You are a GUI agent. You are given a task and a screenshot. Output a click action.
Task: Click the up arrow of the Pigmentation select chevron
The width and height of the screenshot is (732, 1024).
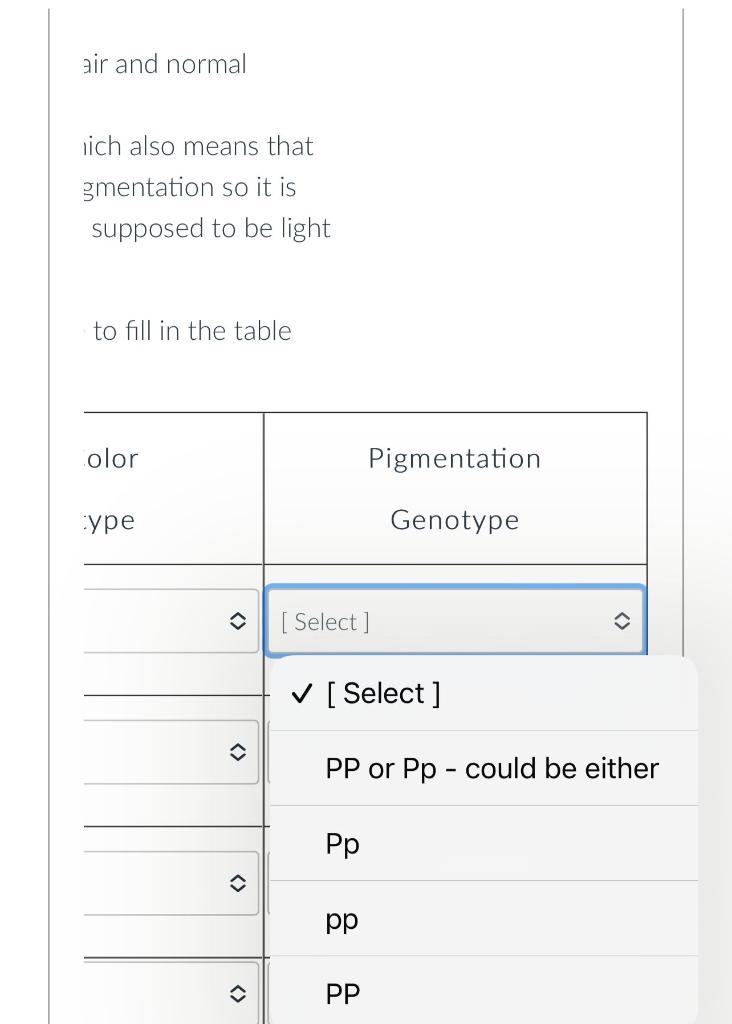click(622, 616)
